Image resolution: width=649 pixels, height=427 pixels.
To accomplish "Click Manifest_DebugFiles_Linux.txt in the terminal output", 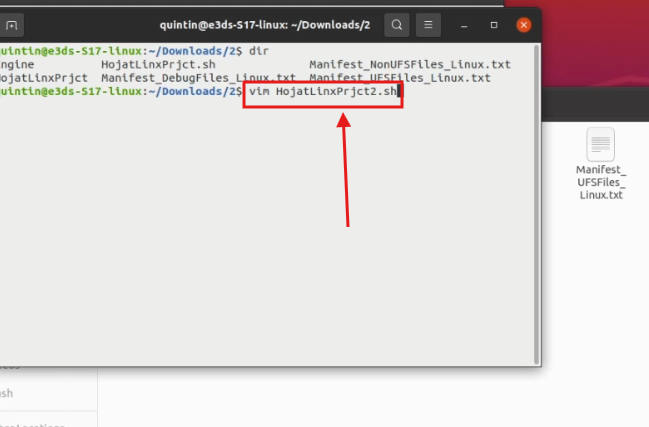I will point(198,77).
